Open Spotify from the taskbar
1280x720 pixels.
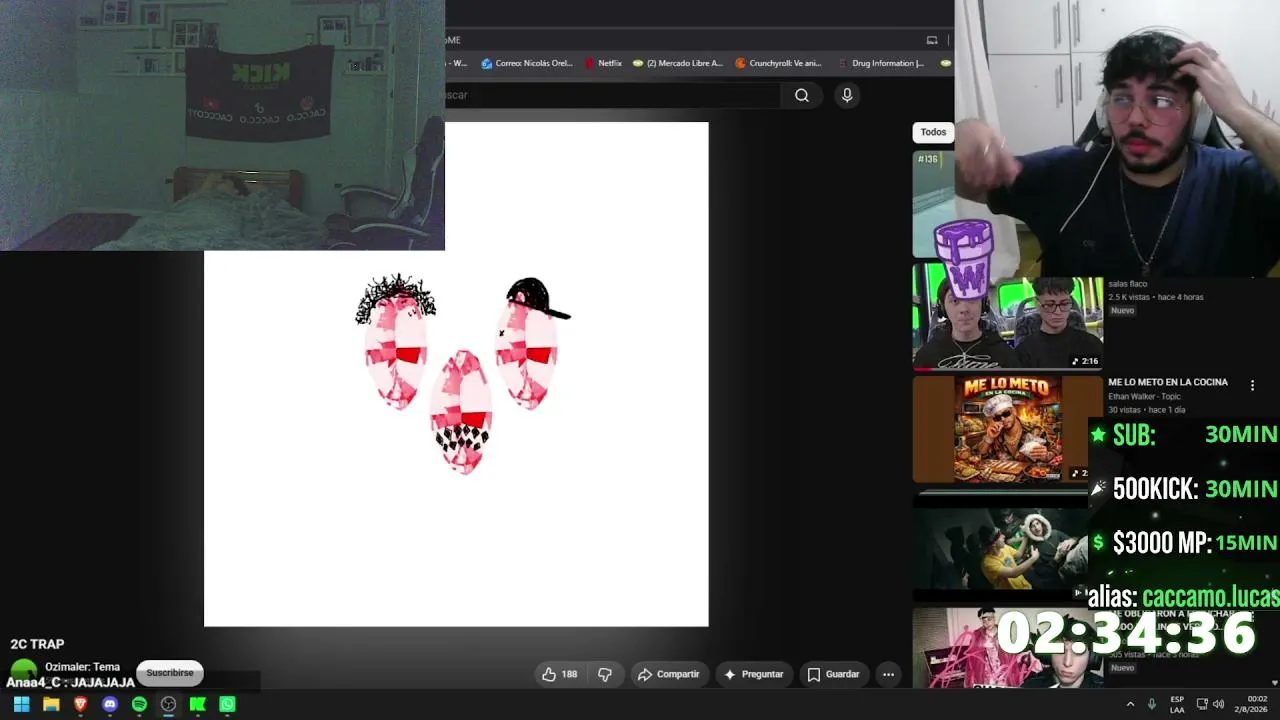139,704
